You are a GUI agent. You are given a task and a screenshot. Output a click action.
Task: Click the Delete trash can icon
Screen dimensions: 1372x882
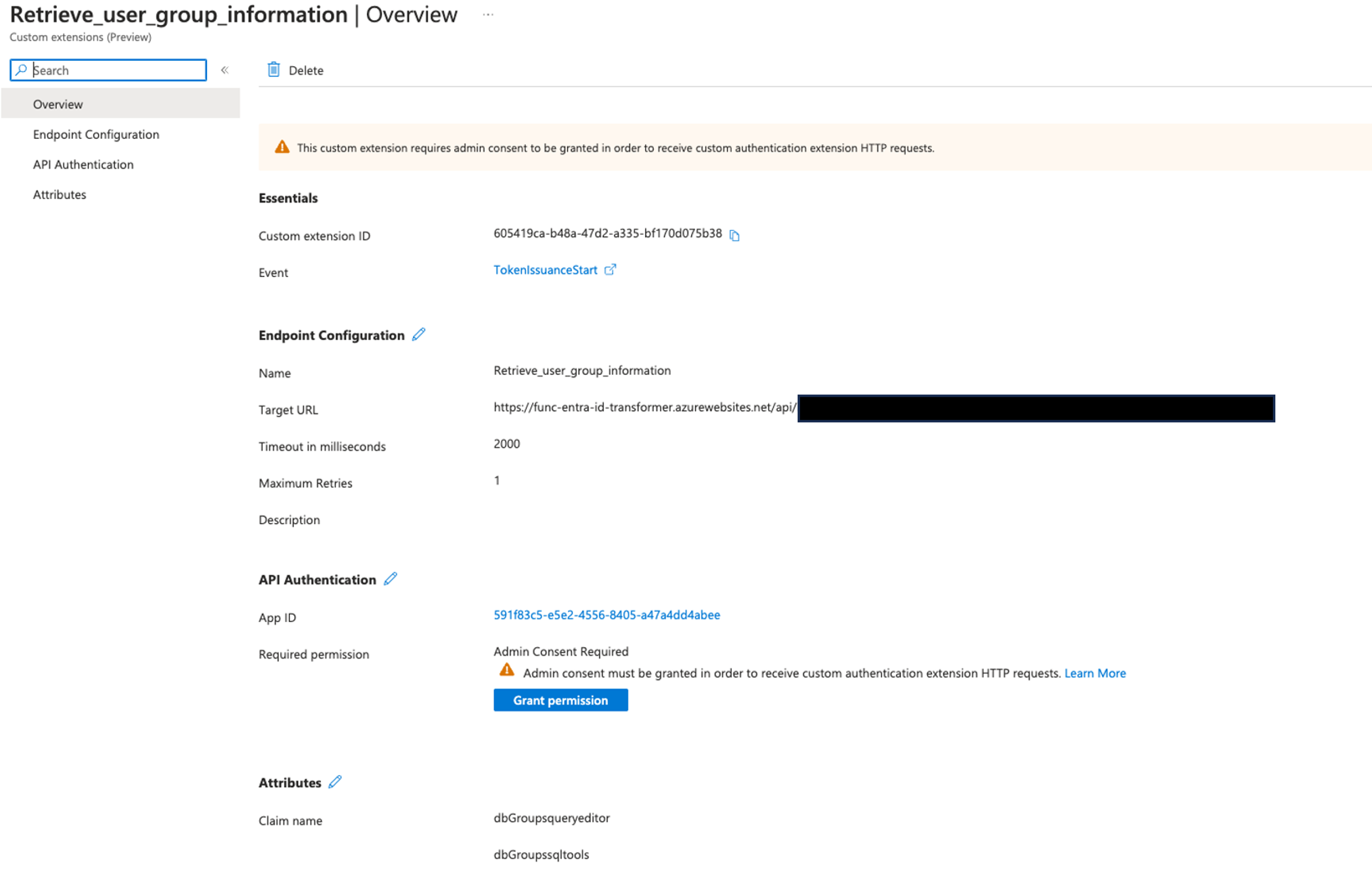click(273, 70)
